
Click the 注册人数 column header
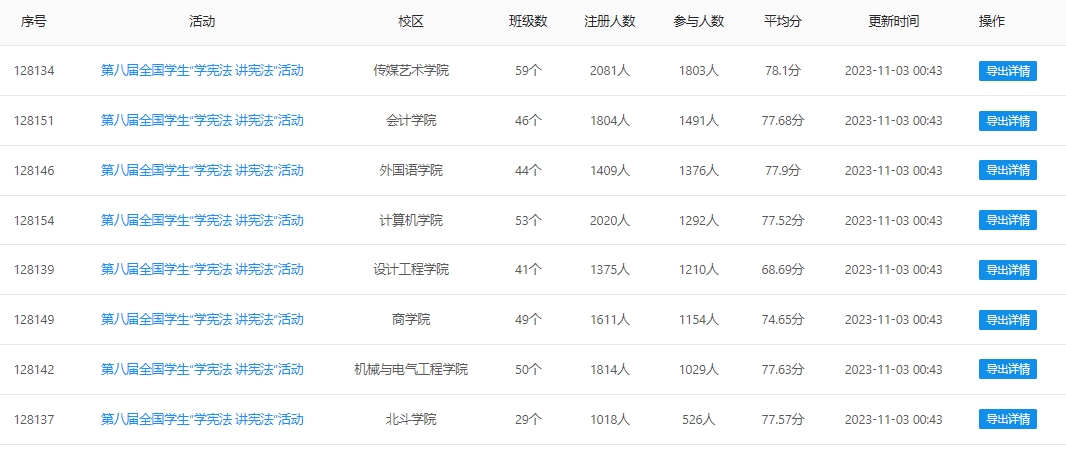[x=610, y=22]
